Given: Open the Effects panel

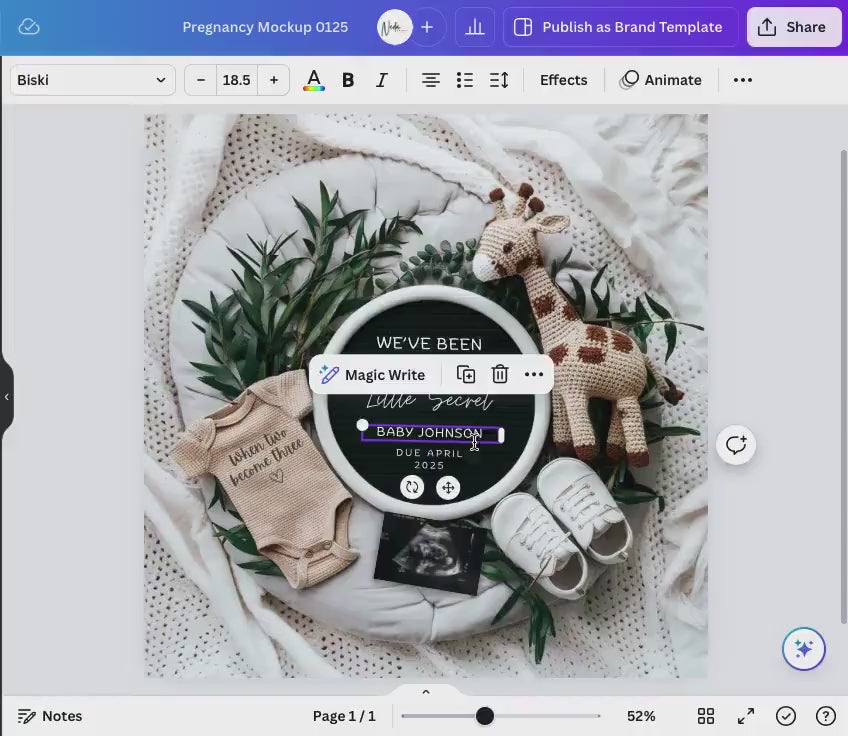Looking at the screenshot, I should [563, 80].
